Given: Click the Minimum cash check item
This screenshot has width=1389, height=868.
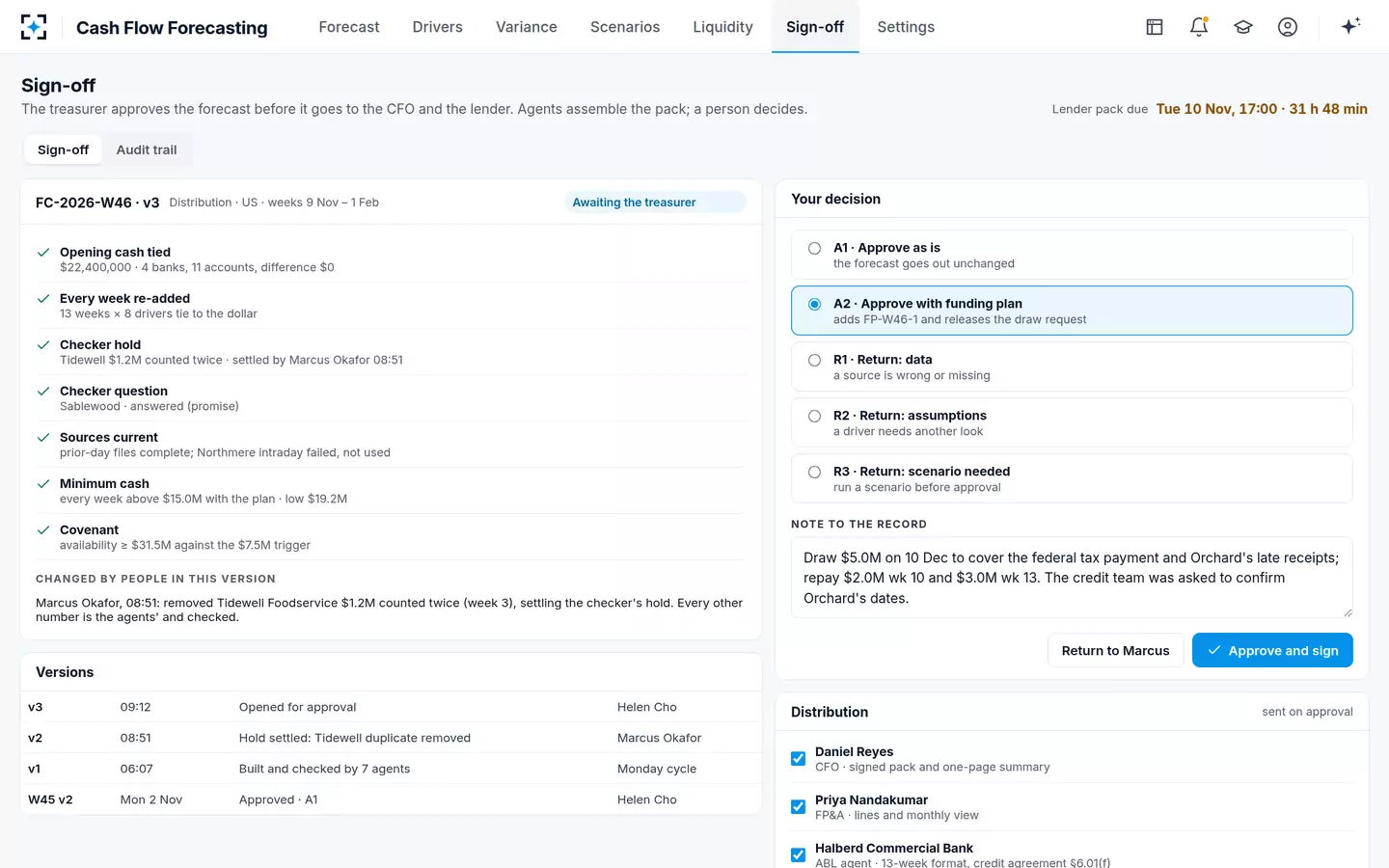Looking at the screenshot, I should click(391, 491).
